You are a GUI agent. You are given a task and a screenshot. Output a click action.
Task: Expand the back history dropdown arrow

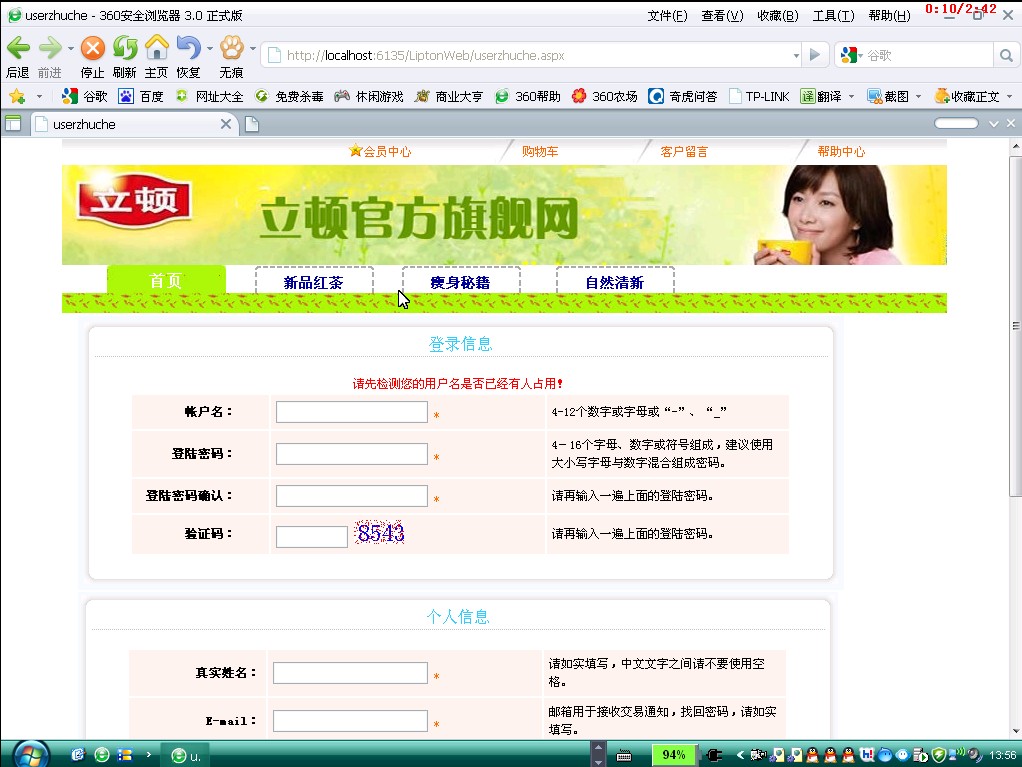click(x=70, y=48)
